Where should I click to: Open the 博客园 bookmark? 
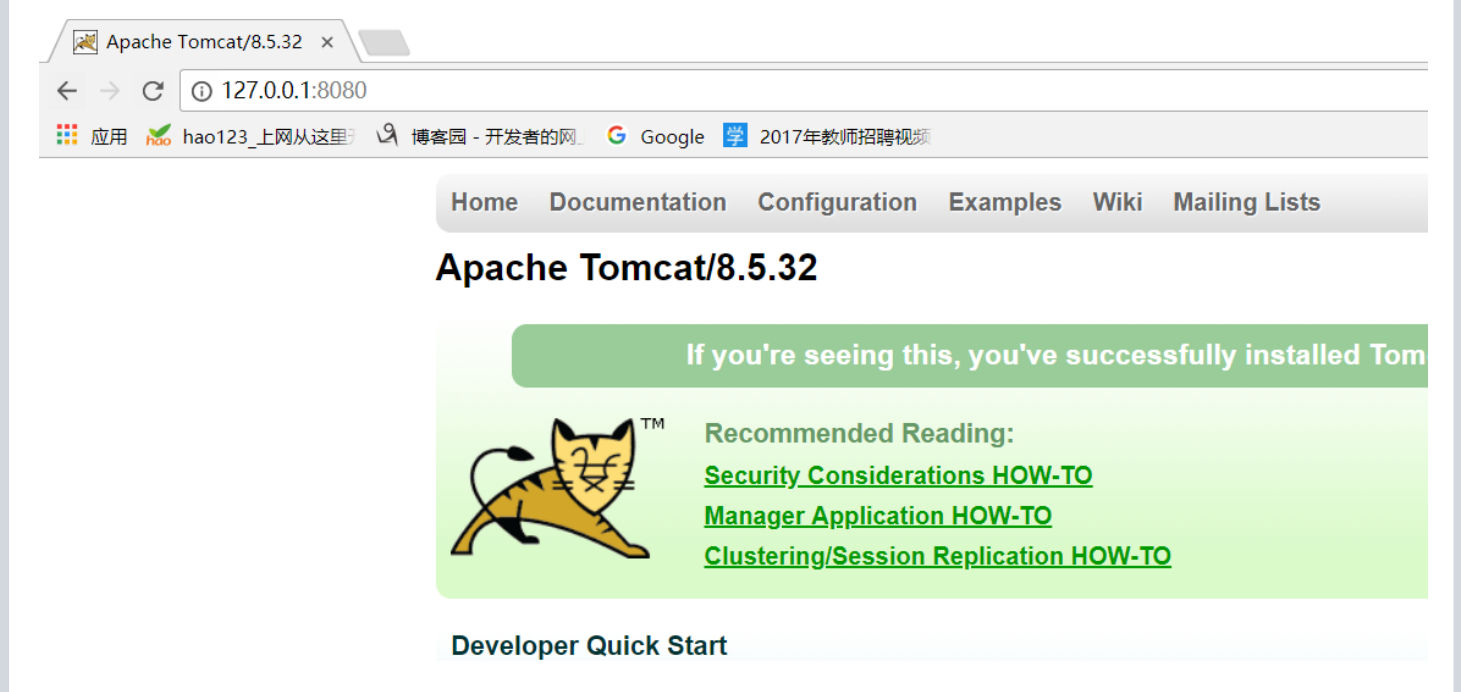pos(481,136)
